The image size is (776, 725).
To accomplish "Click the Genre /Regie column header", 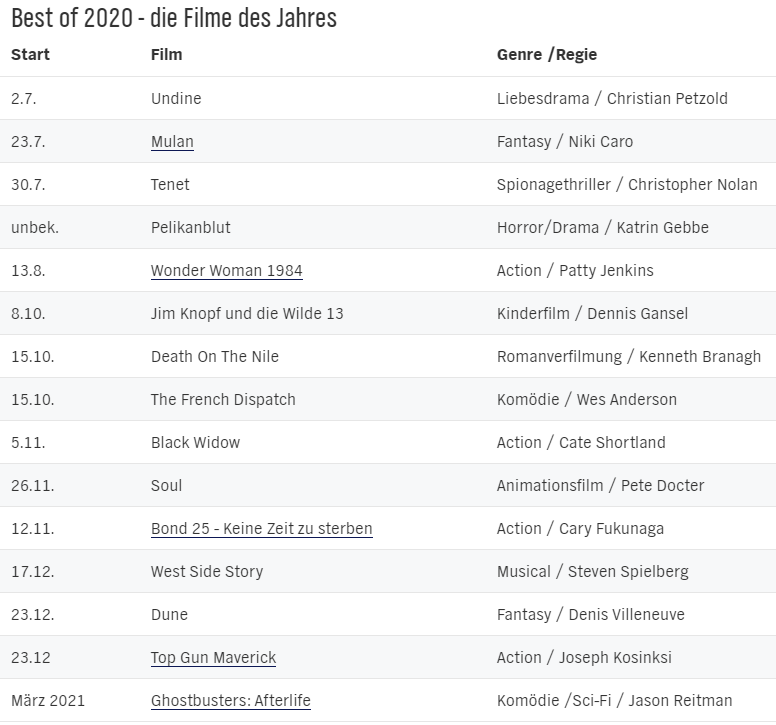I will point(546,55).
